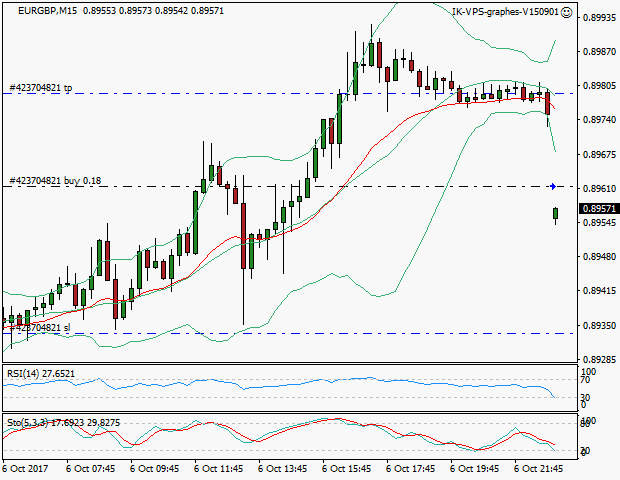
Task: Click the '6 Oct 09:45' time axis label
Action: pyautogui.click(x=155, y=469)
